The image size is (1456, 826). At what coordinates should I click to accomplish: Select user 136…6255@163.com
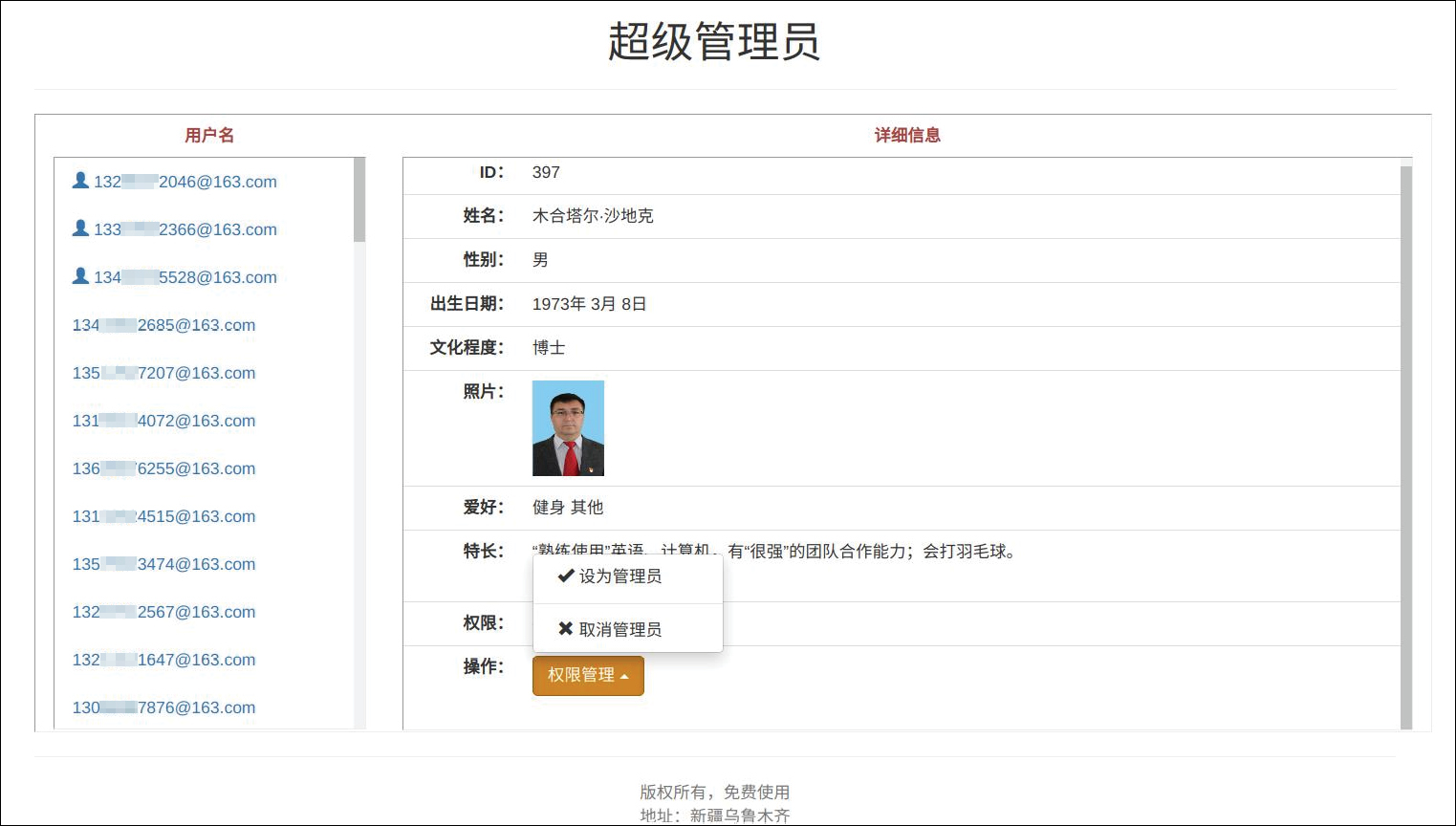(163, 468)
